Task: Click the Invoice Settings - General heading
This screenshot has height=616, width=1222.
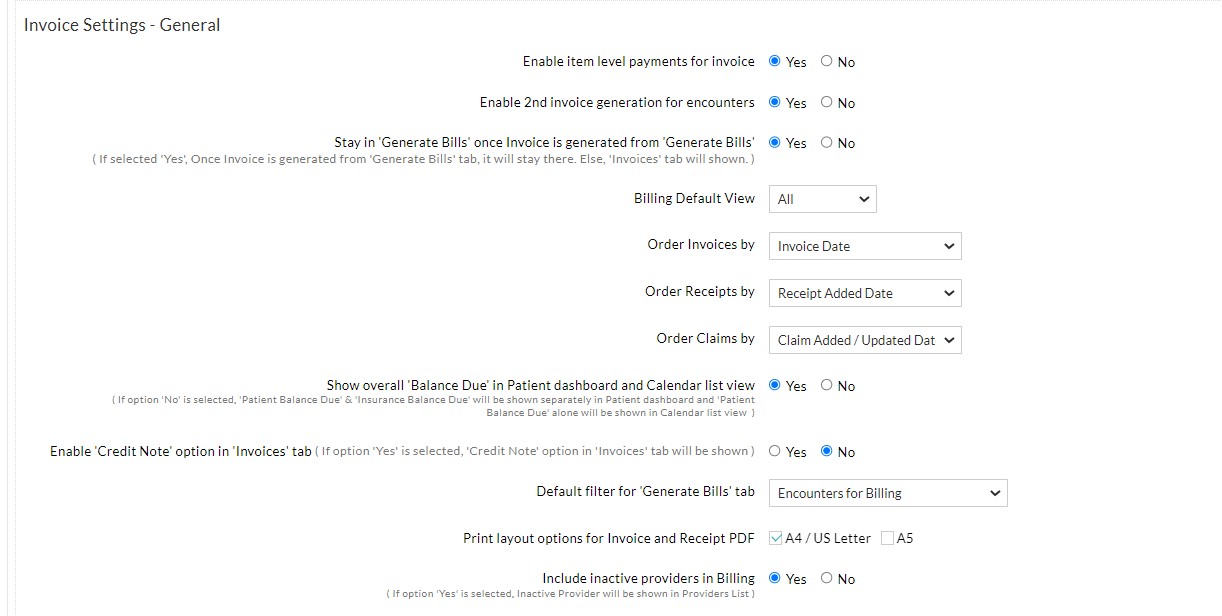Action: (121, 25)
